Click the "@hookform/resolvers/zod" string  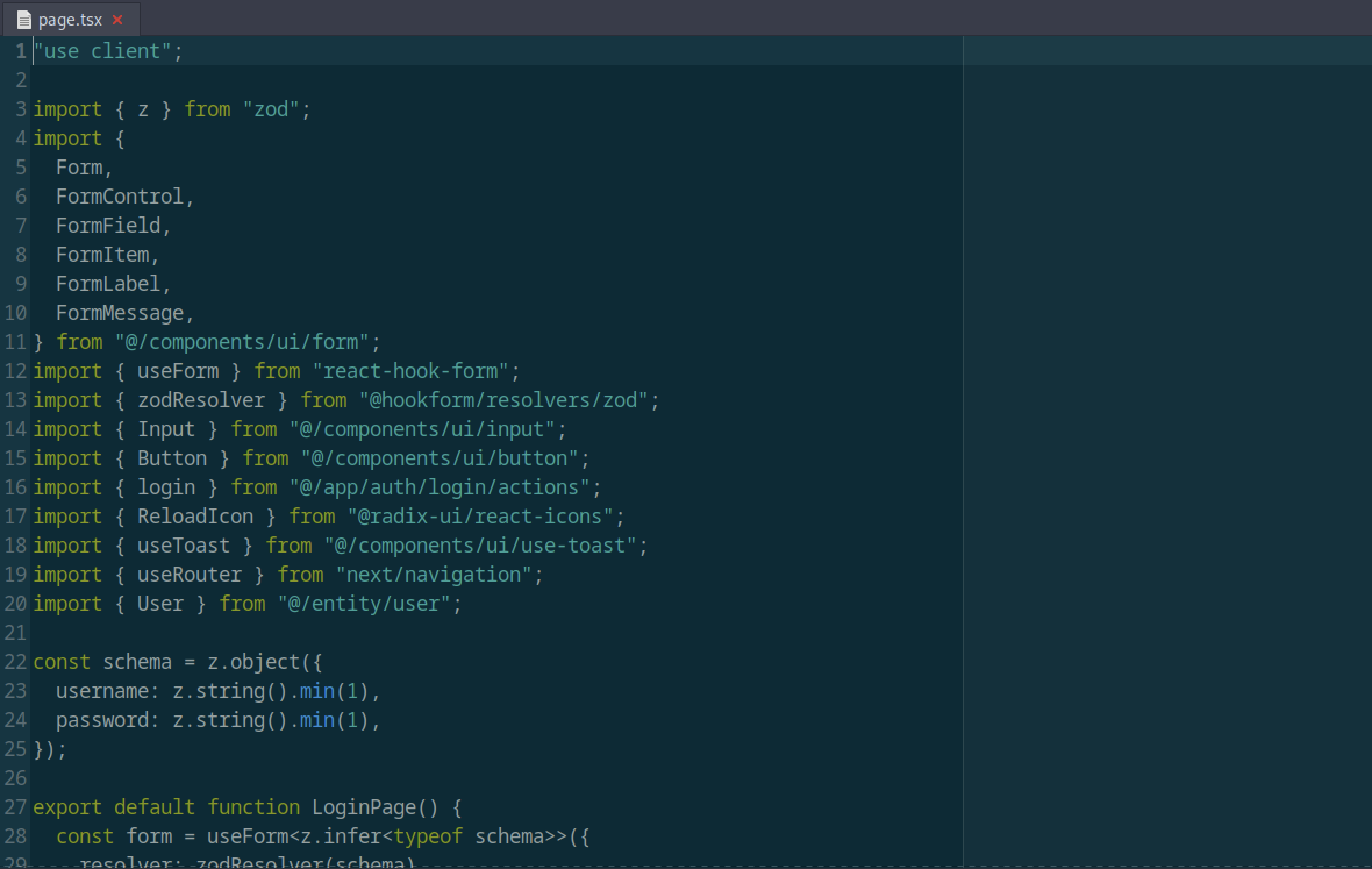click(503, 400)
